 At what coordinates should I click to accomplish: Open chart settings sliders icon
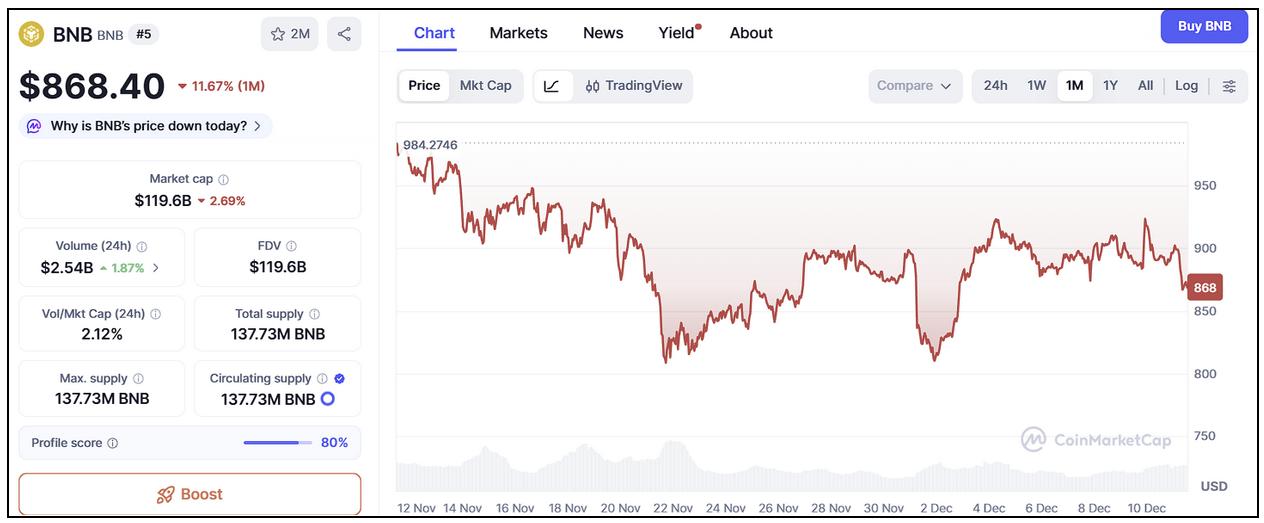(1229, 86)
